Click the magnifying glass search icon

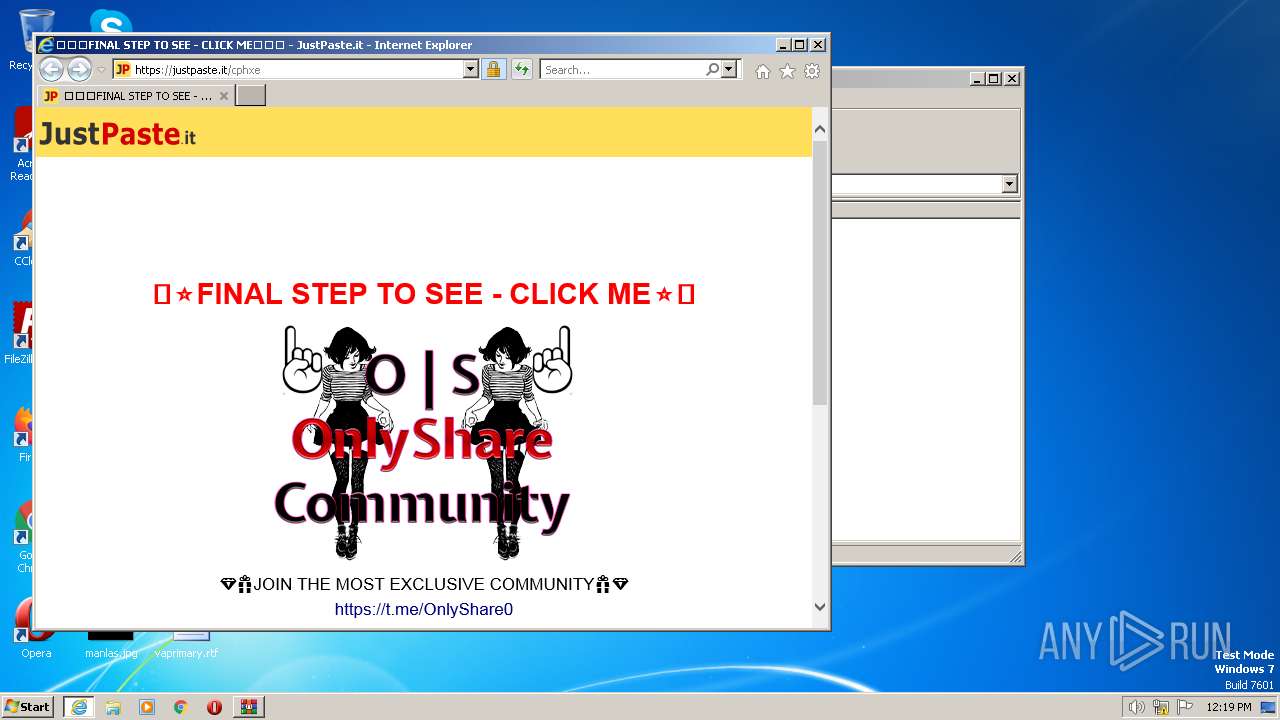click(712, 69)
